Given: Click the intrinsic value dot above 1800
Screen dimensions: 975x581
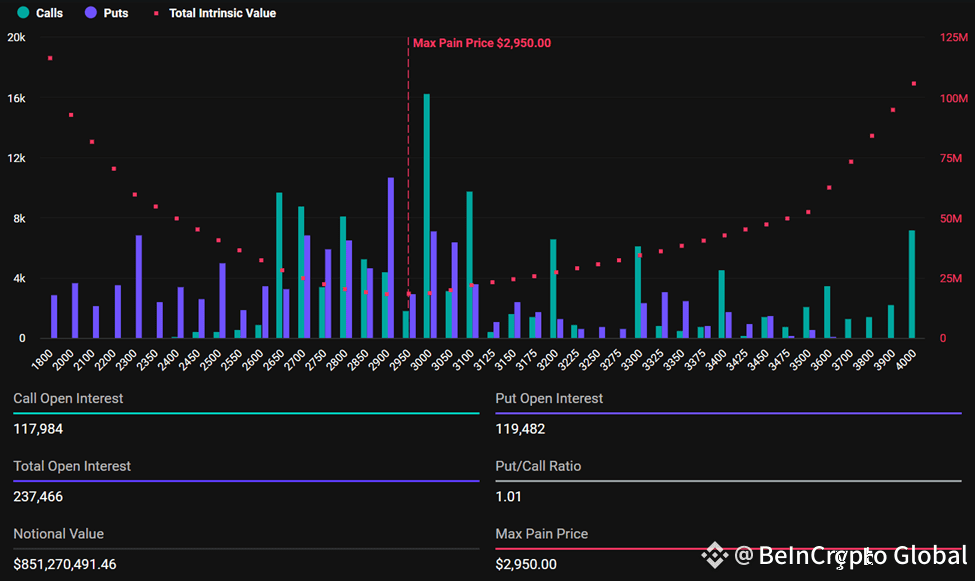Looking at the screenshot, I should tap(50, 58).
